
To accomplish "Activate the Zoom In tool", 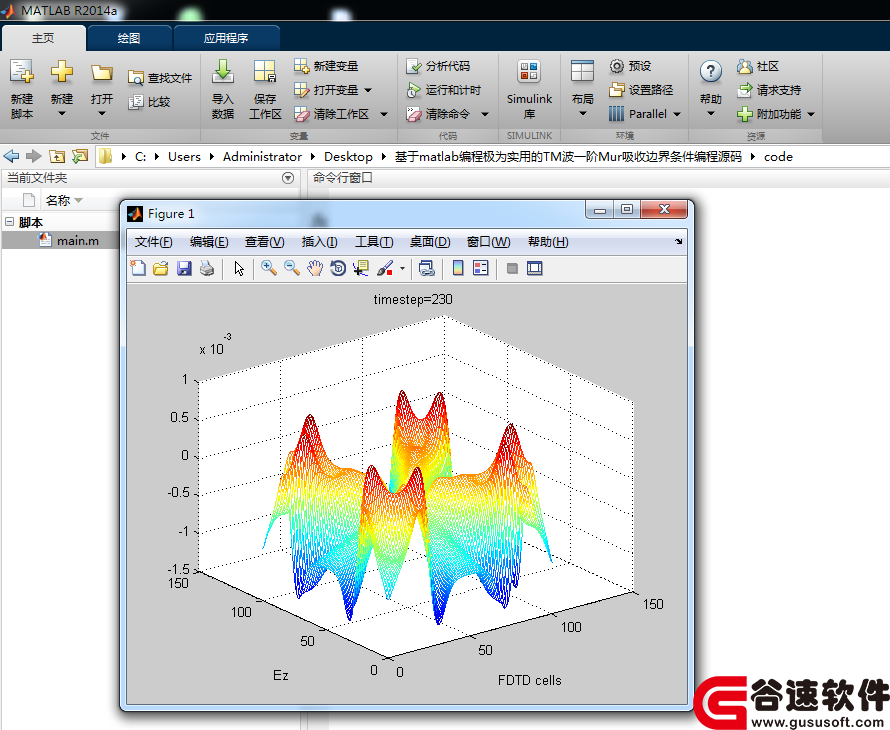I will (x=268, y=268).
